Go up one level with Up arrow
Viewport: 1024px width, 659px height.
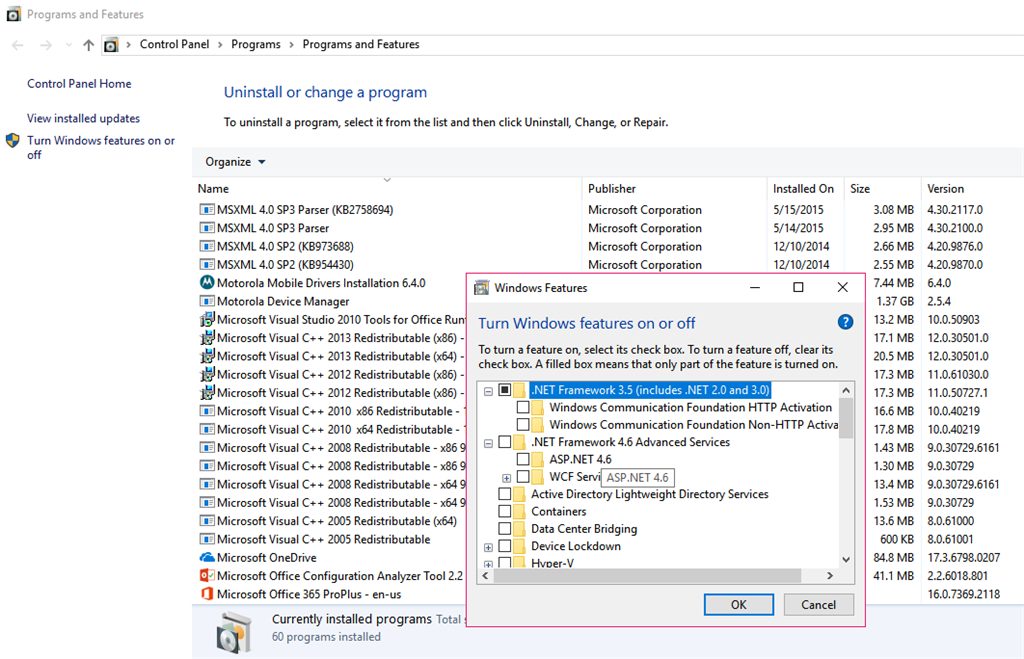[x=89, y=45]
